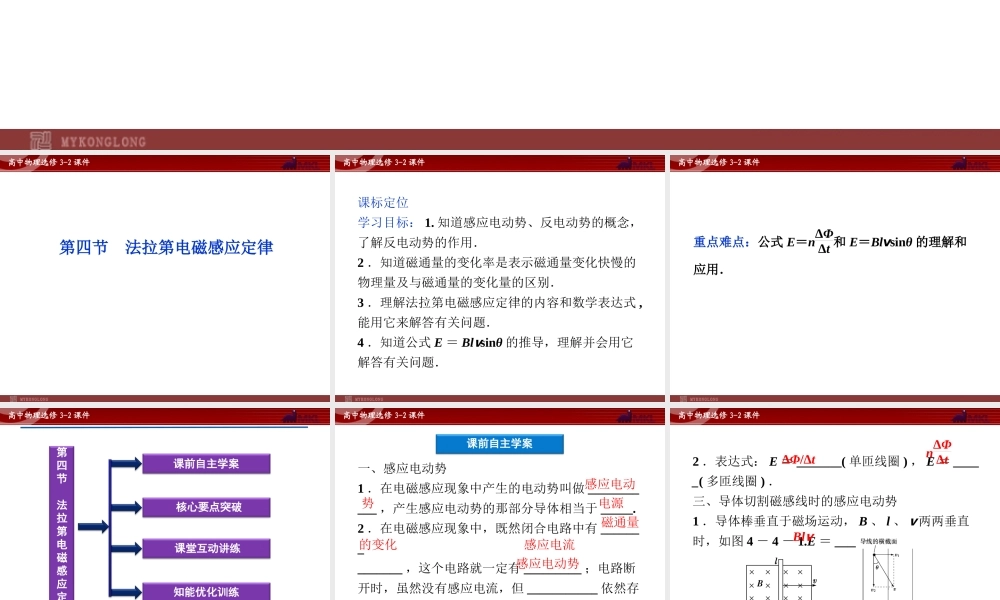Click the vertical purple 第四节 title bar
The image size is (1000, 600).
(62, 522)
